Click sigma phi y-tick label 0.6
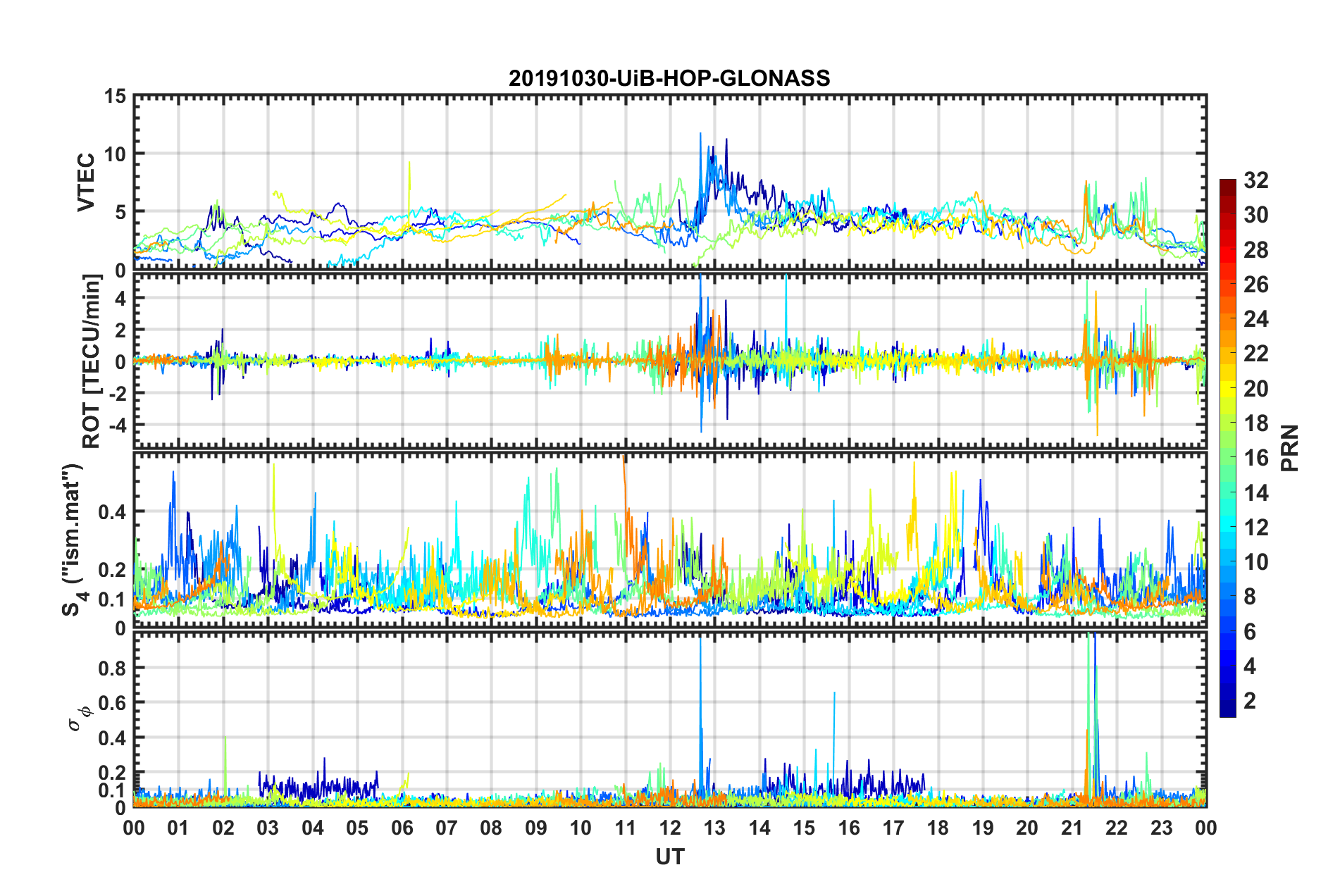Image resolution: width=1340 pixels, height=896 pixels. point(112,703)
